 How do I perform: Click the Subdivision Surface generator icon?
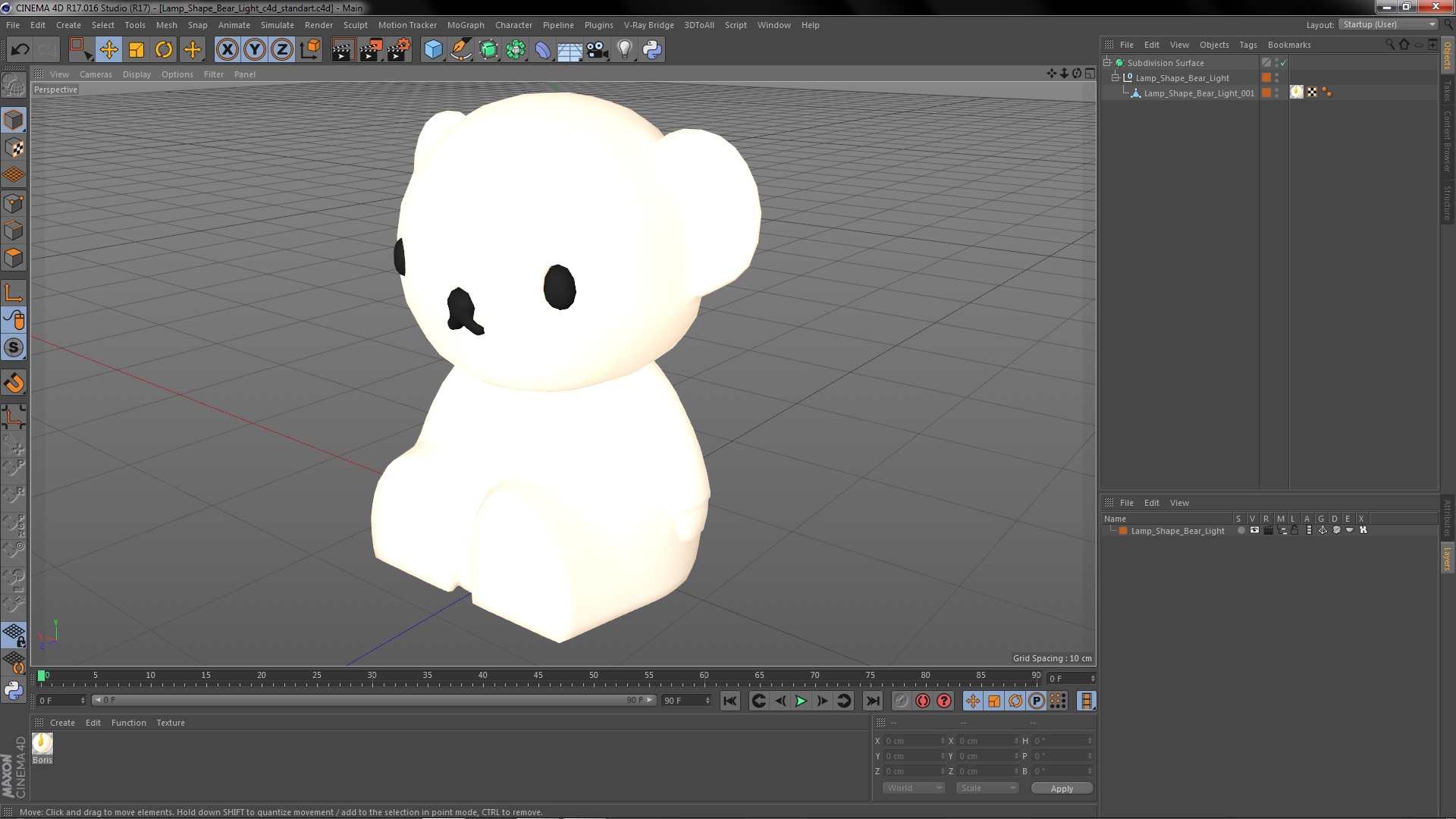coord(488,50)
